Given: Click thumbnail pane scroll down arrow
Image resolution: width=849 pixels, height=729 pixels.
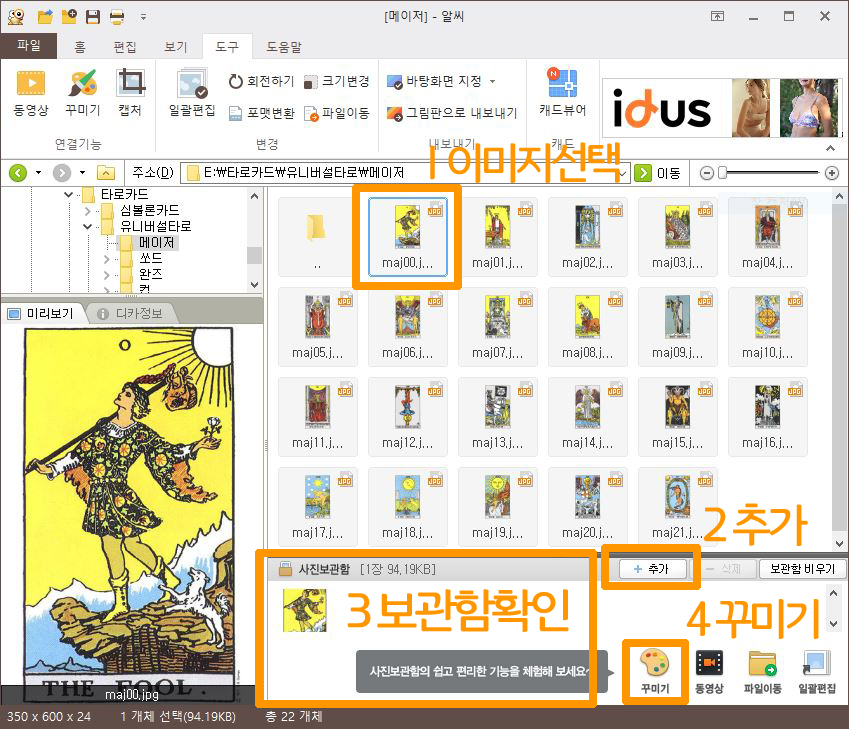Looking at the screenshot, I should tap(839, 543).
